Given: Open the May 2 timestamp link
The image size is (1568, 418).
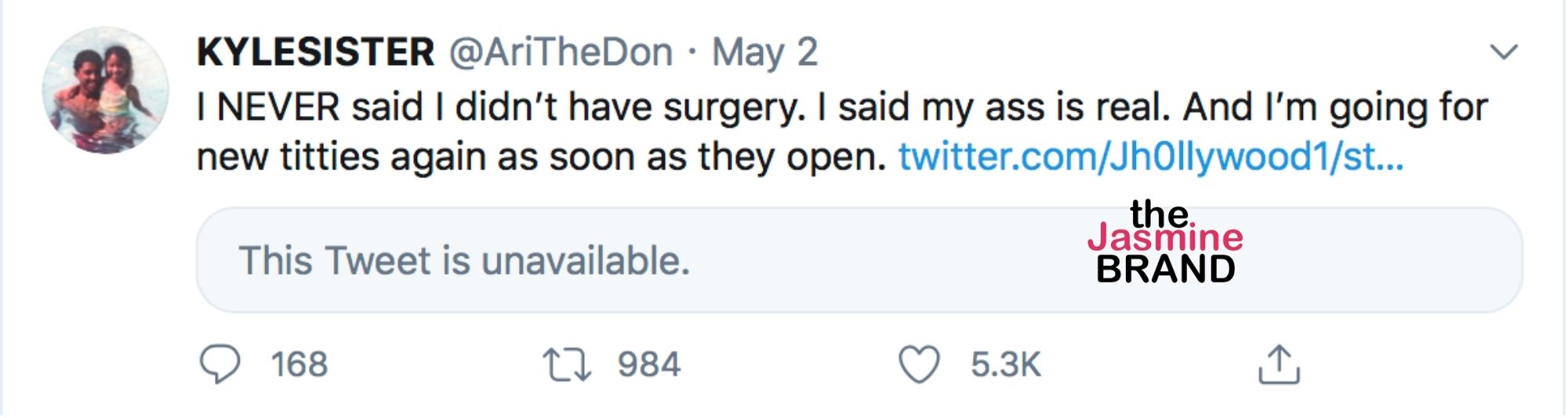Looking at the screenshot, I should [x=764, y=53].
